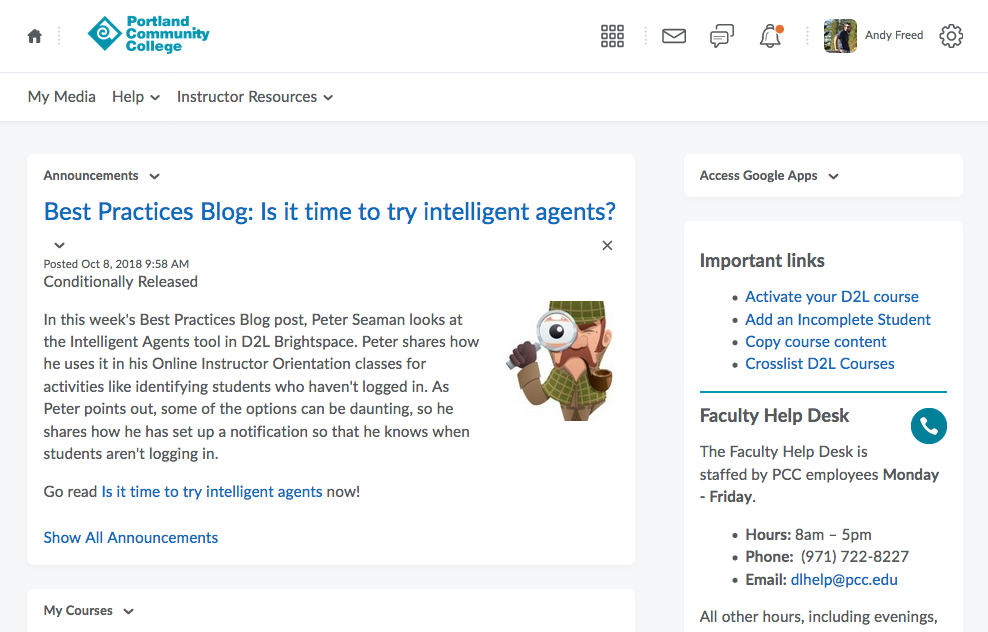988x632 pixels.
Task: Select My Media in the navbar
Action: point(62,97)
